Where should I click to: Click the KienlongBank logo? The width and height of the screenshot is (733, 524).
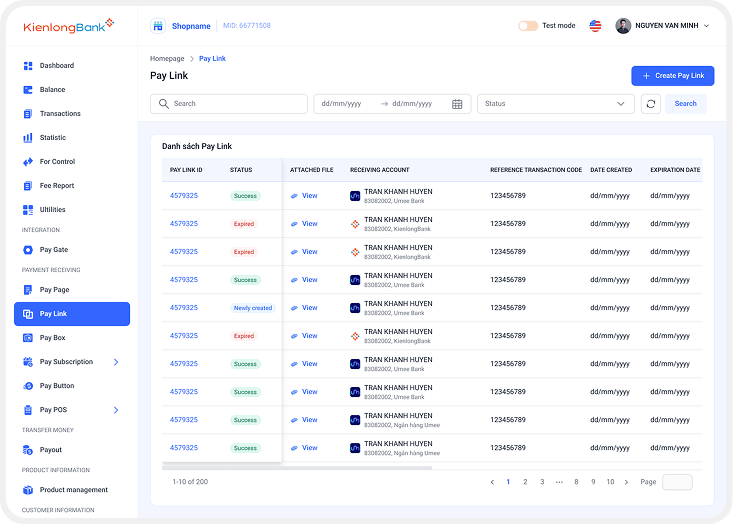pyautogui.click(x=69, y=26)
